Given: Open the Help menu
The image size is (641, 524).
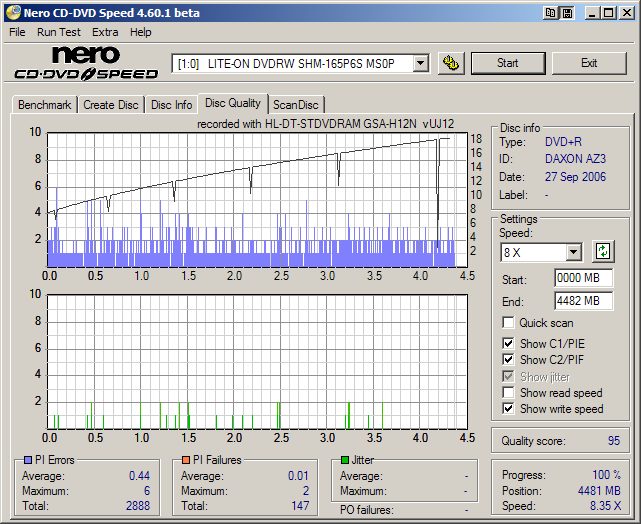Looking at the screenshot, I should click(x=141, y=32).
